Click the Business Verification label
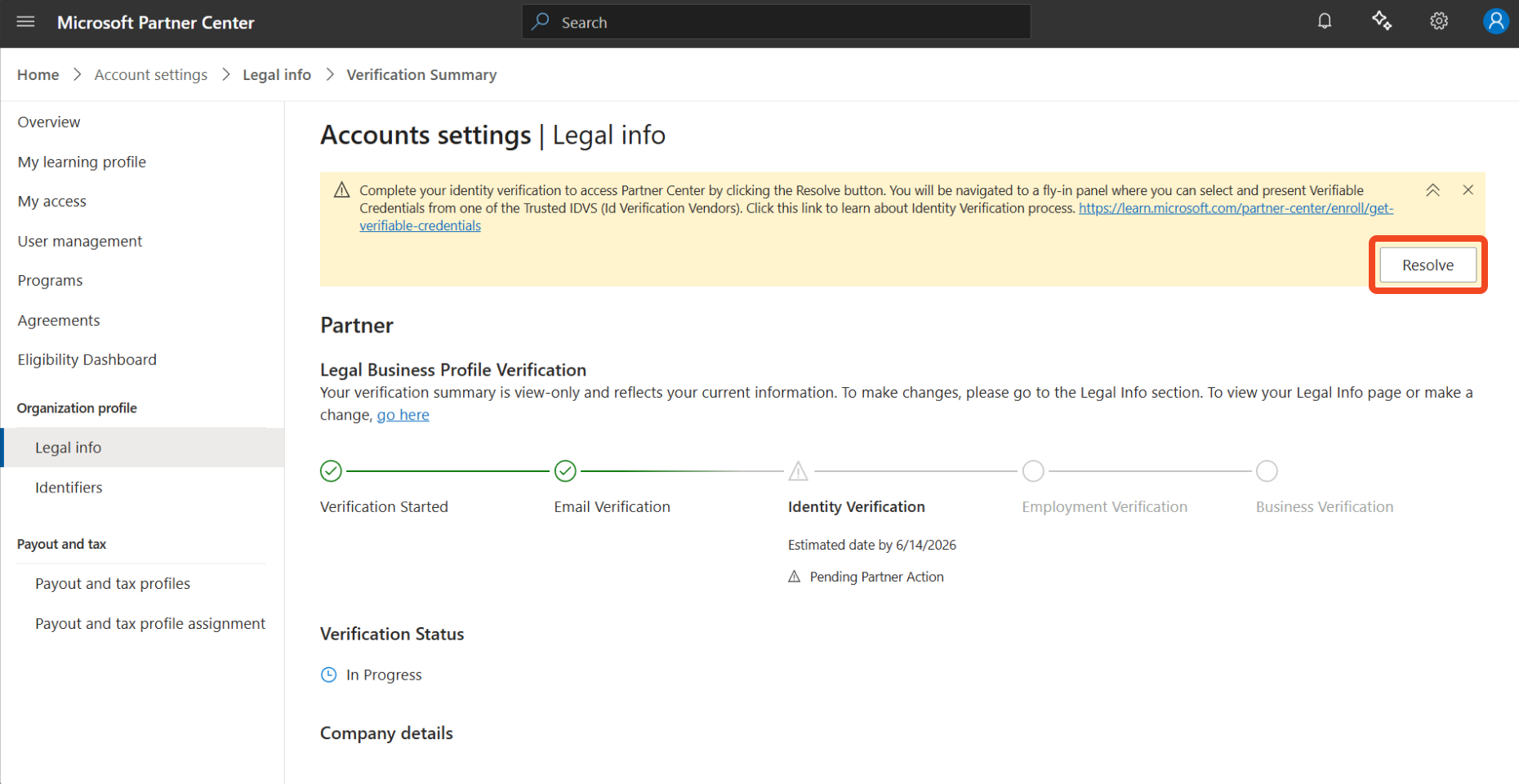This screenshot has height=784, width=1519. (x=1325, y=506)
